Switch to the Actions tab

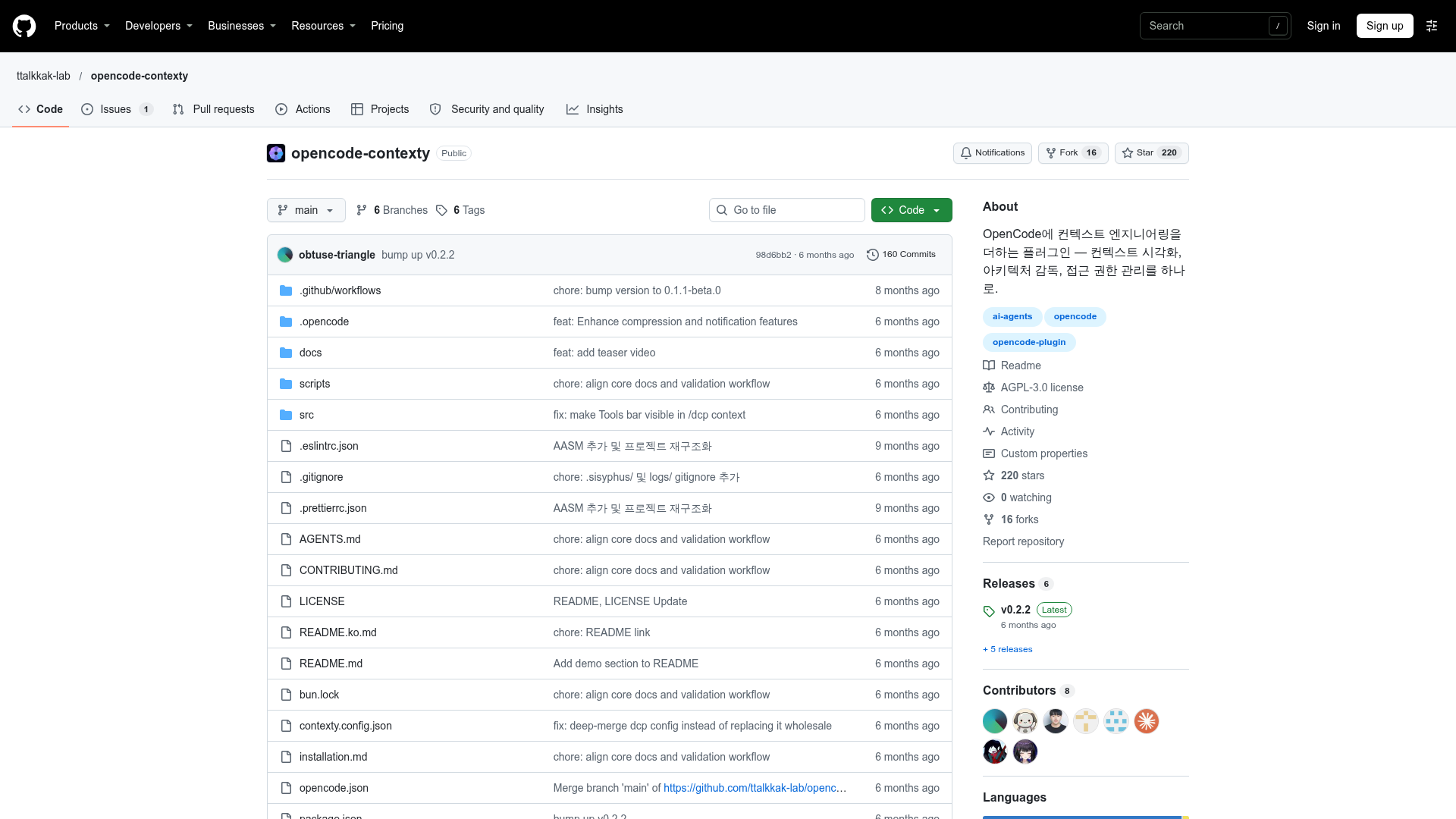pos(303,109)
